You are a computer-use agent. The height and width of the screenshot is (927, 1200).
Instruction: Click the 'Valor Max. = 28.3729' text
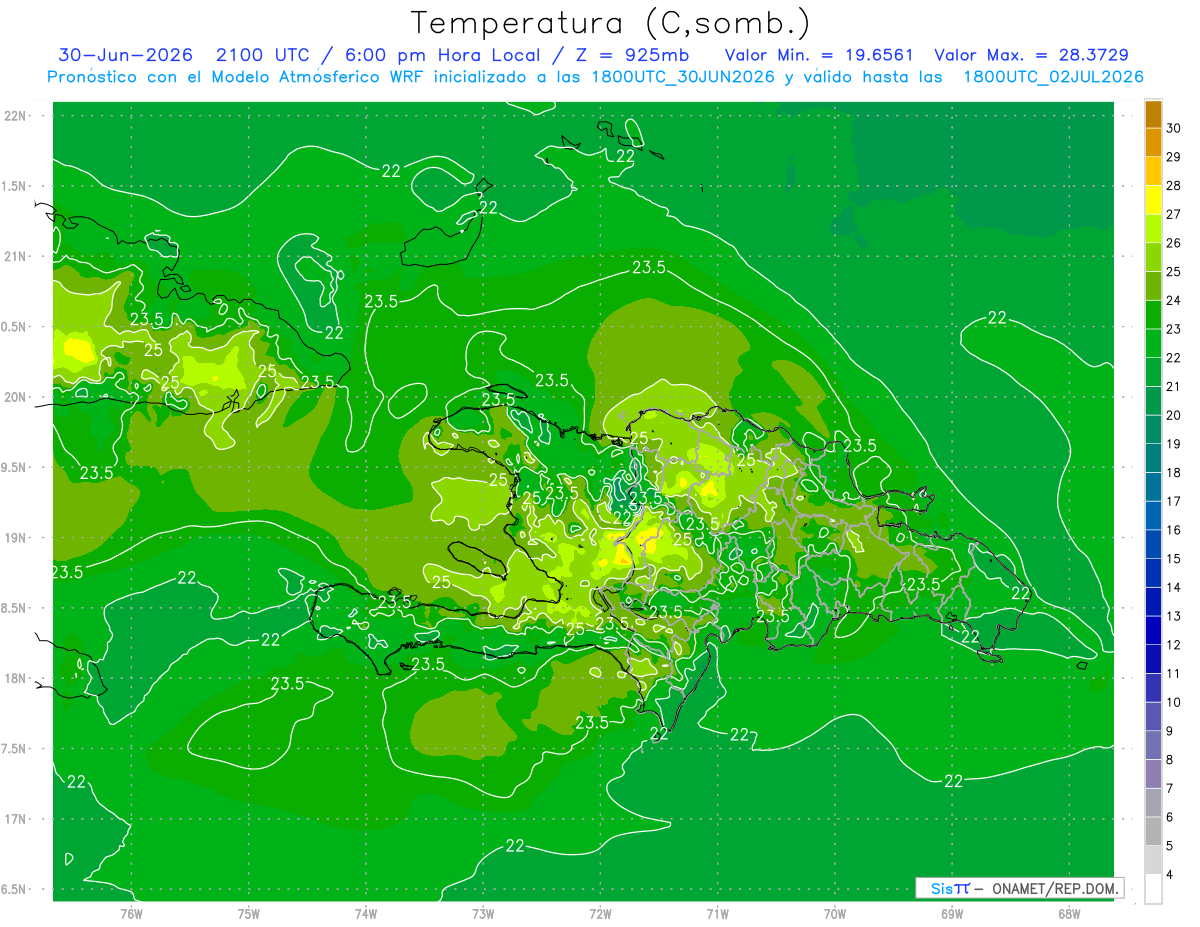click(x=1031, y=55)
